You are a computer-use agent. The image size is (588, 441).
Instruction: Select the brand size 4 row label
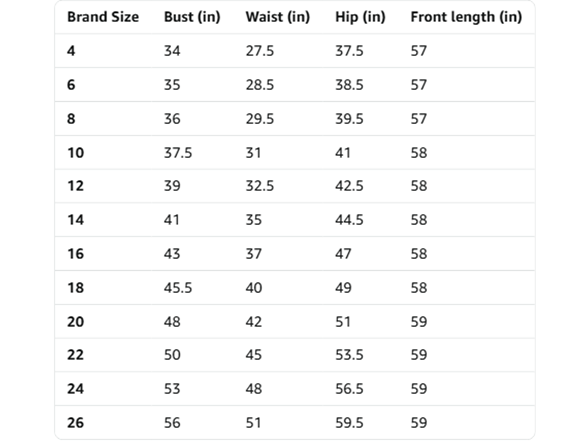tap(71, 51)
